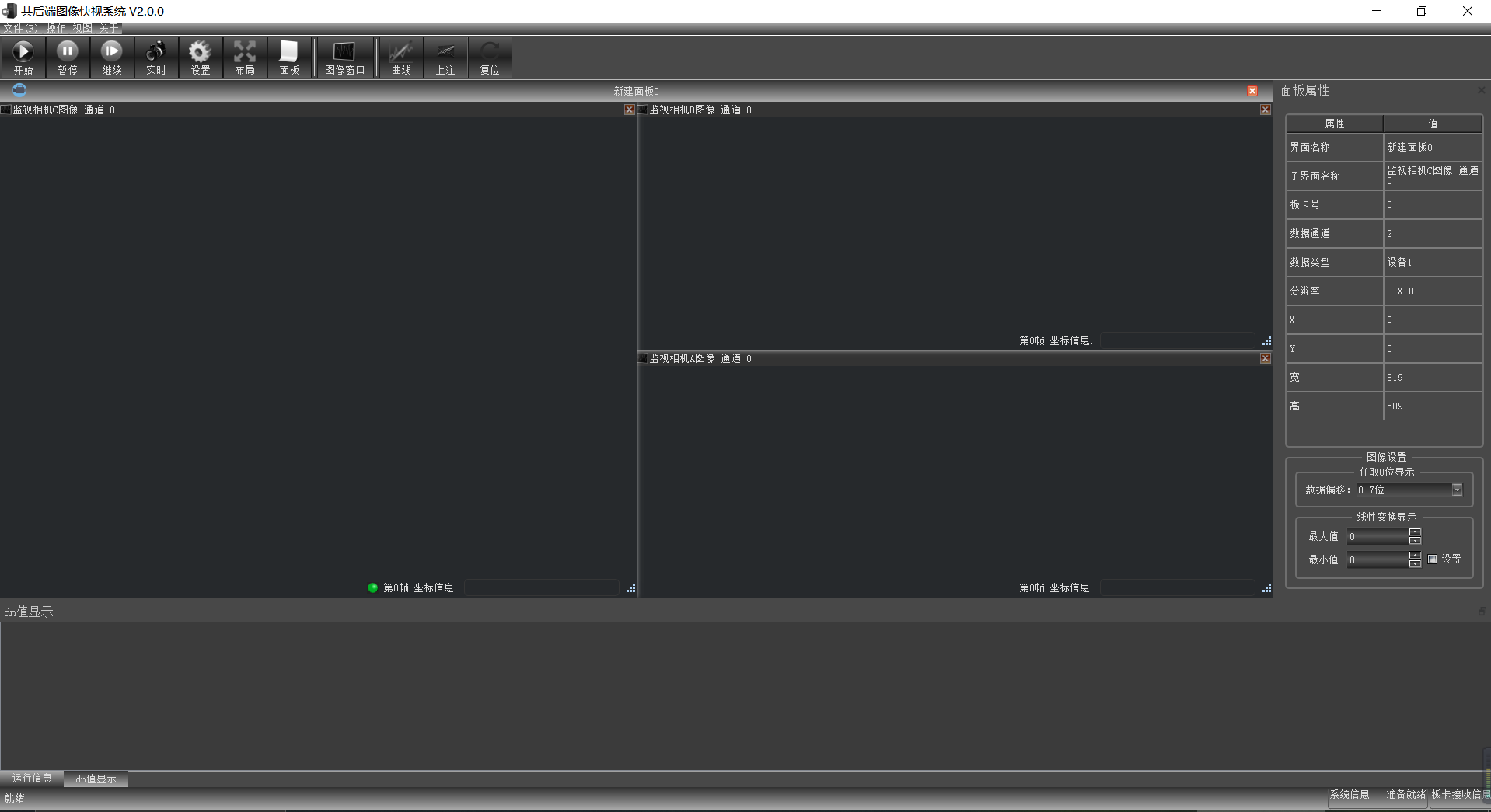This screenshot has height=812, width=1491.
Task: Toggle the 设置 checkbox in 线性变换显示
Action: (x=1433, y=559)
